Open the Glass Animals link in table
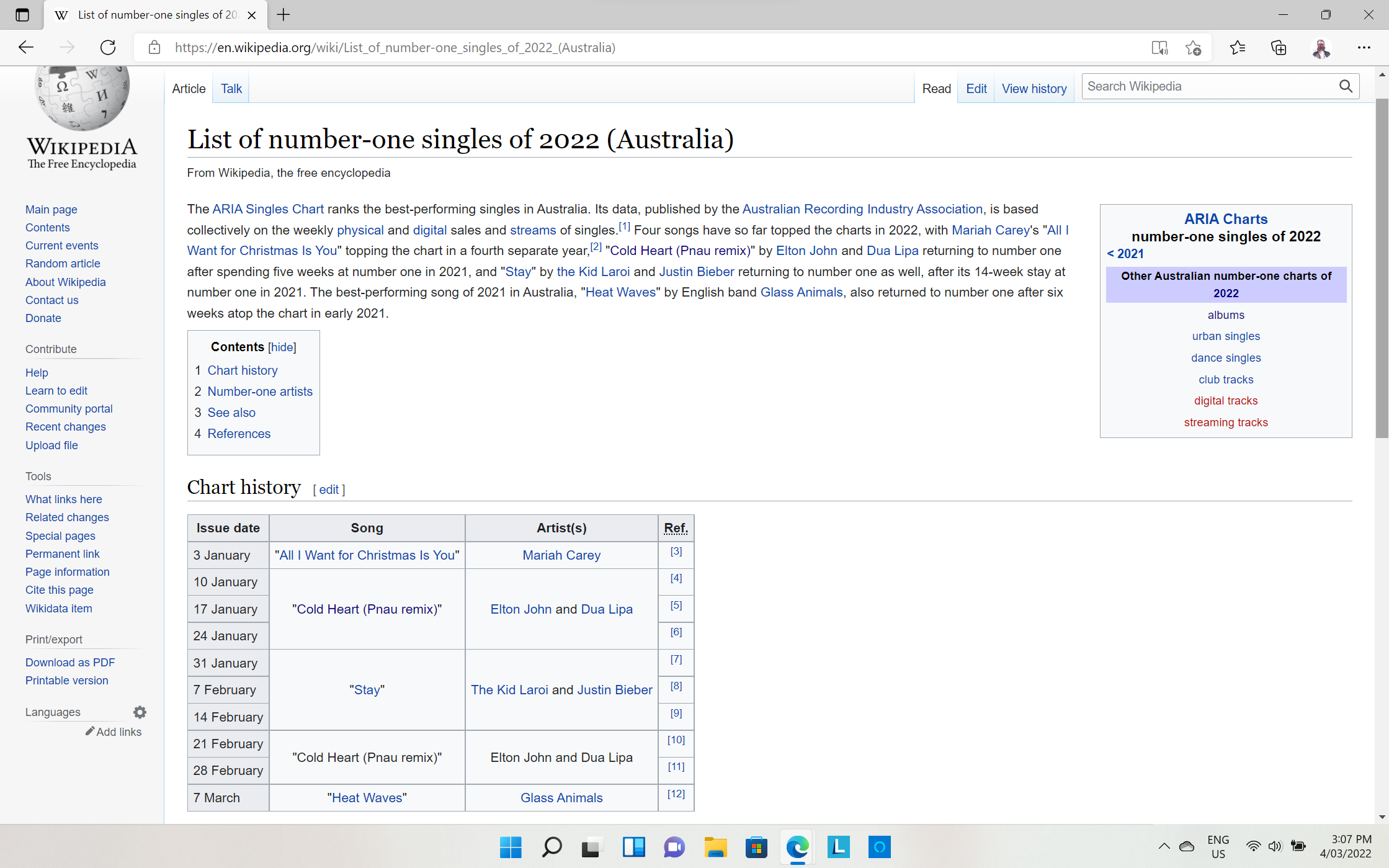 561,798
